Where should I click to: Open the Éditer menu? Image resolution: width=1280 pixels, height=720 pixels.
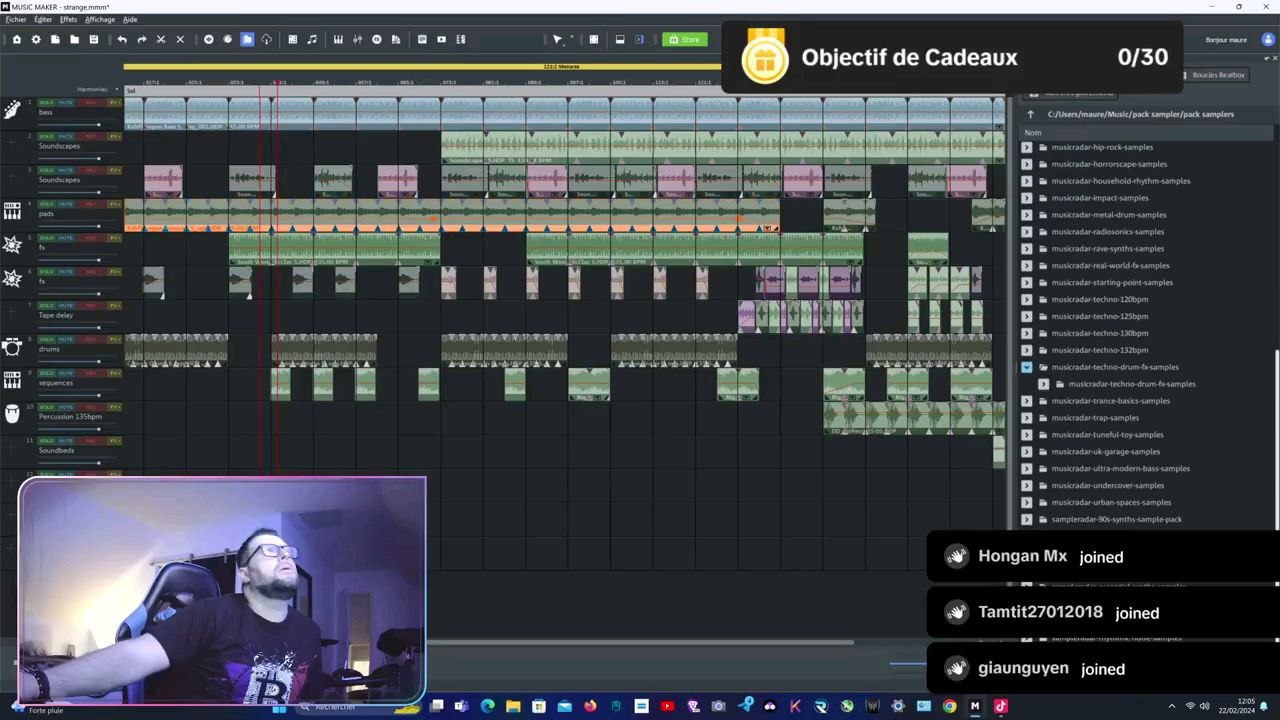coord(43,19)
